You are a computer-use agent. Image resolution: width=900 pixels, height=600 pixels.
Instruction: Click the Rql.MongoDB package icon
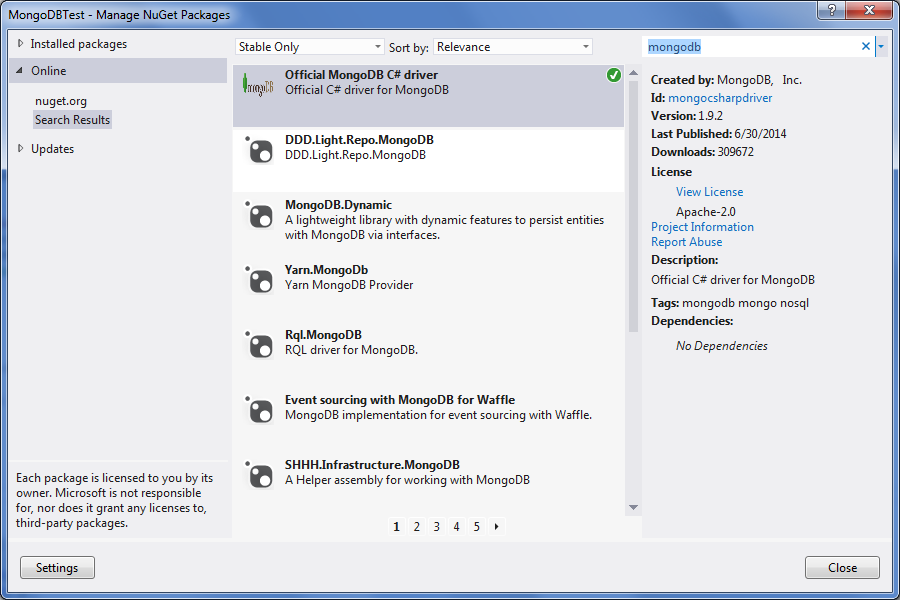coord(259,345)
